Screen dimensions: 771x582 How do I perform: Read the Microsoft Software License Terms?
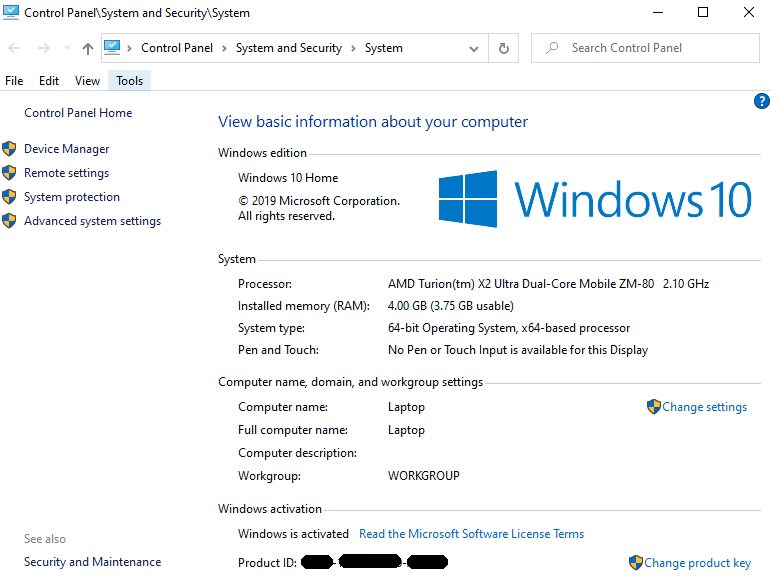pos(472,533)
